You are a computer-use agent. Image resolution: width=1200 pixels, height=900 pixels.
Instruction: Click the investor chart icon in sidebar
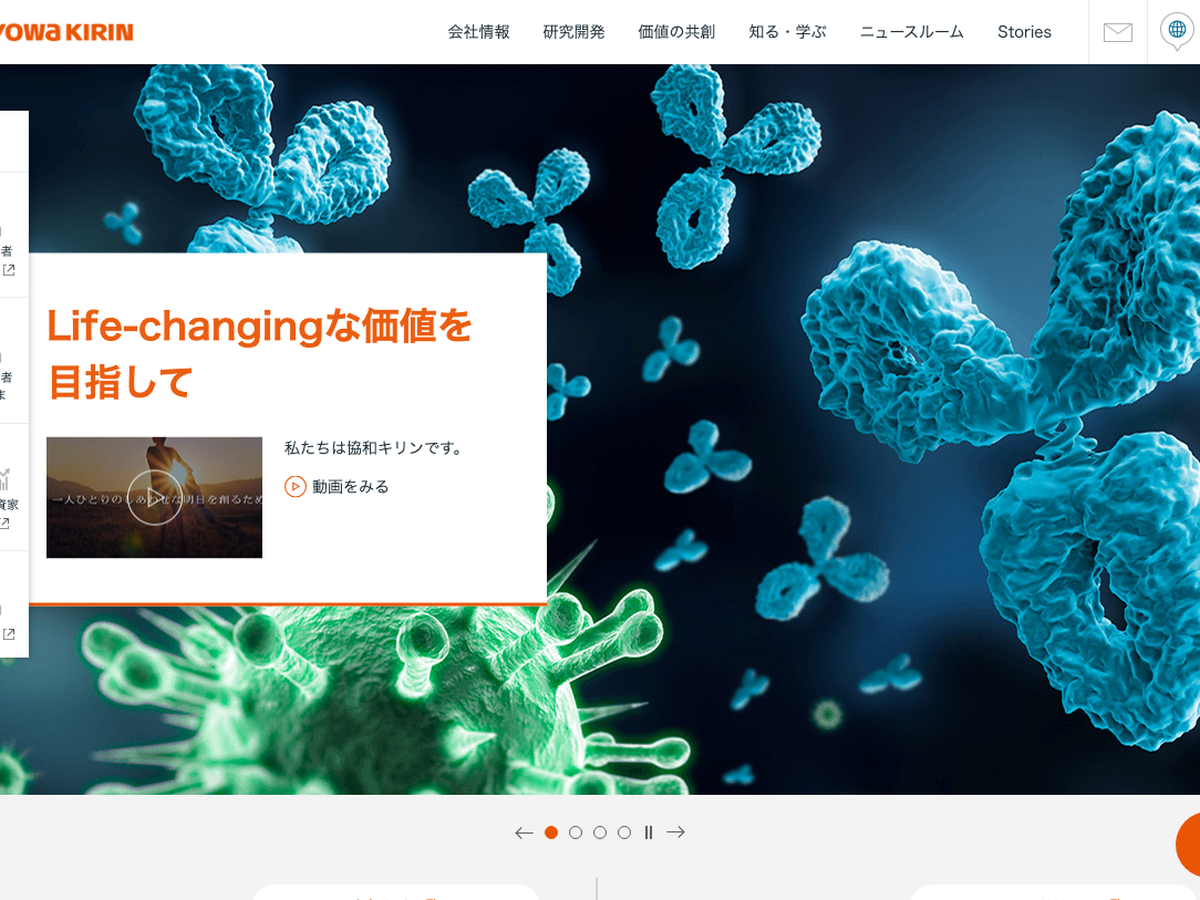click(x=5, y=480)
